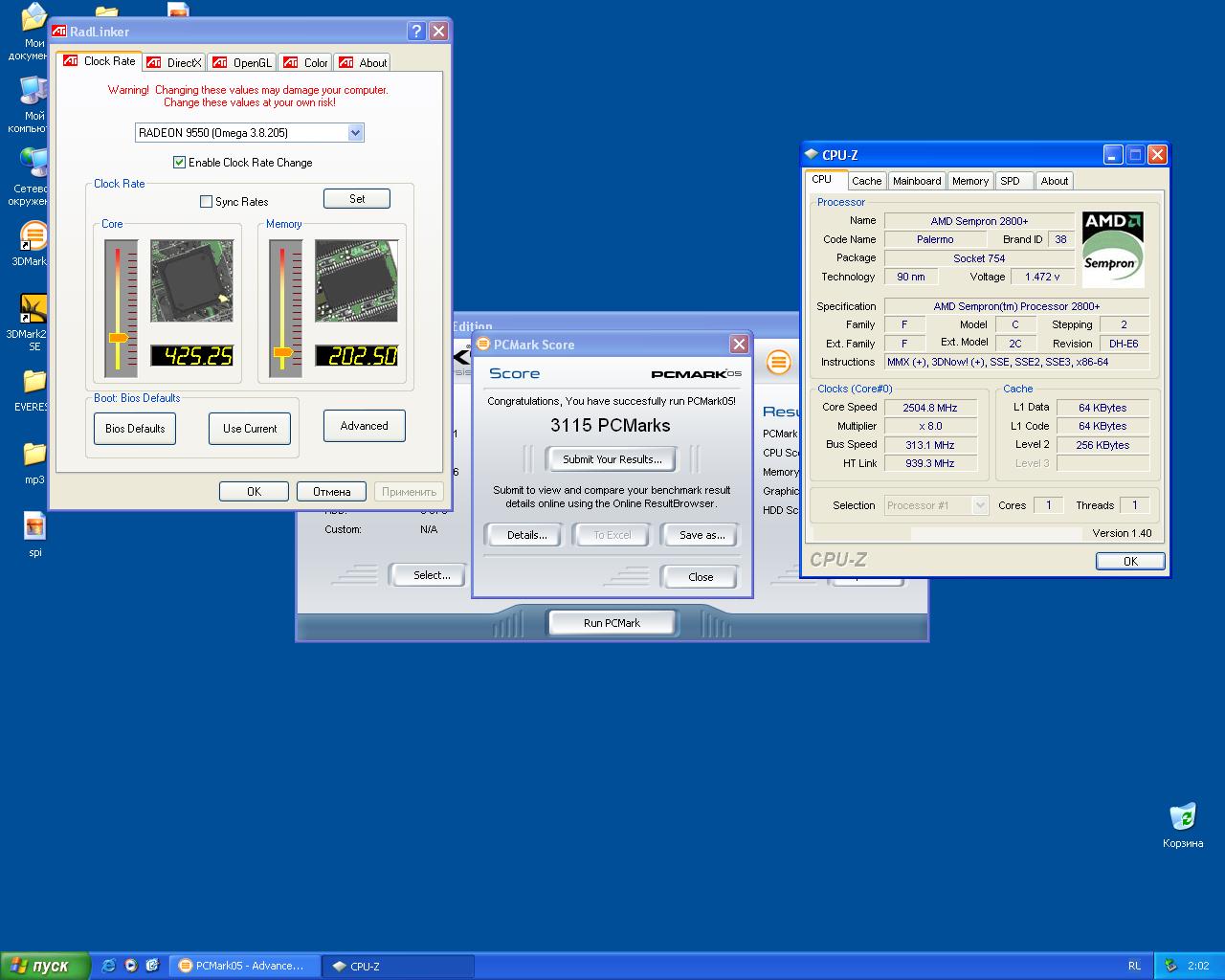Click the Memory clock slider handle
1225x980 pixels.
point(283,352)
